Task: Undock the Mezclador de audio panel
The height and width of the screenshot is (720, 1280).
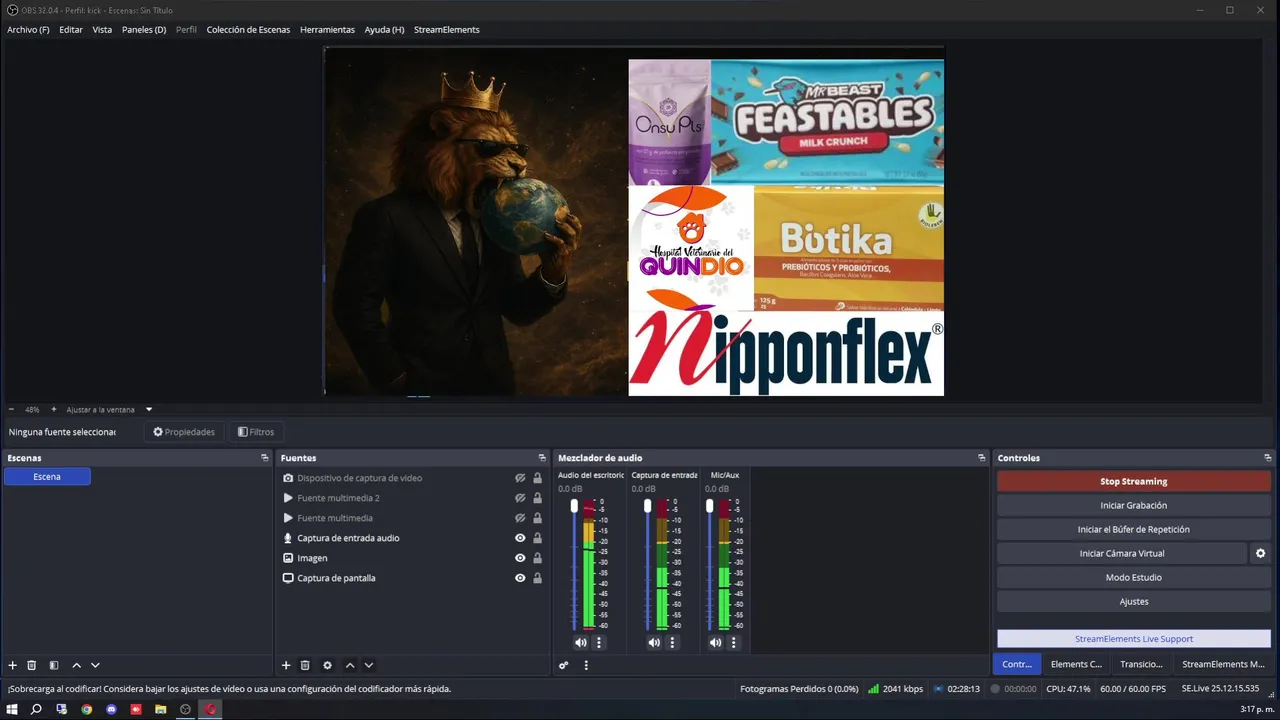Action: tap(982, 458)
